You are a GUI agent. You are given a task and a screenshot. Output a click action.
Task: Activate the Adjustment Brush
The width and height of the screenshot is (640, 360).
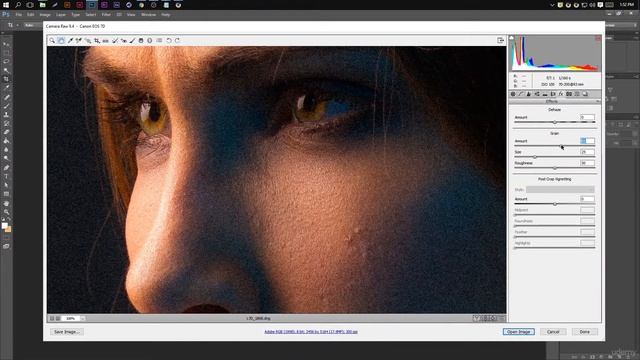click(x=132, y=40)
